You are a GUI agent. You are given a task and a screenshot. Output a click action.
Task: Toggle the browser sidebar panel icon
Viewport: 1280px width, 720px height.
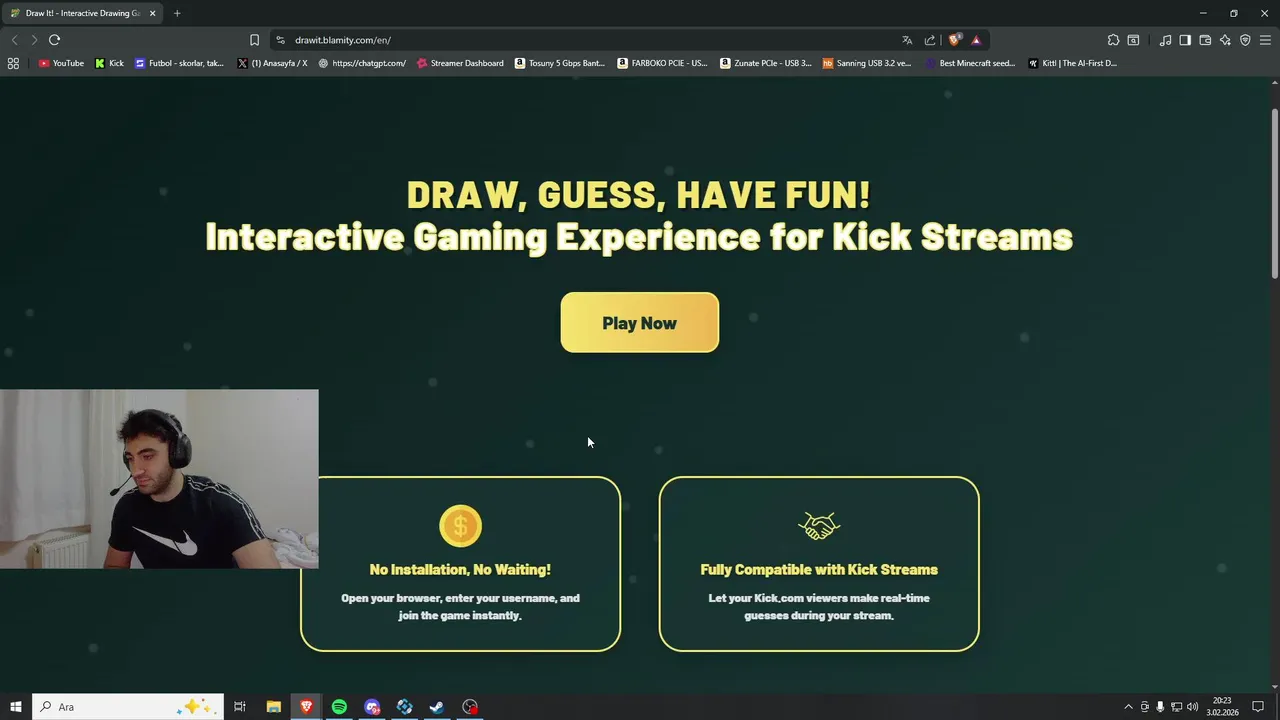tap(1185, 40)
